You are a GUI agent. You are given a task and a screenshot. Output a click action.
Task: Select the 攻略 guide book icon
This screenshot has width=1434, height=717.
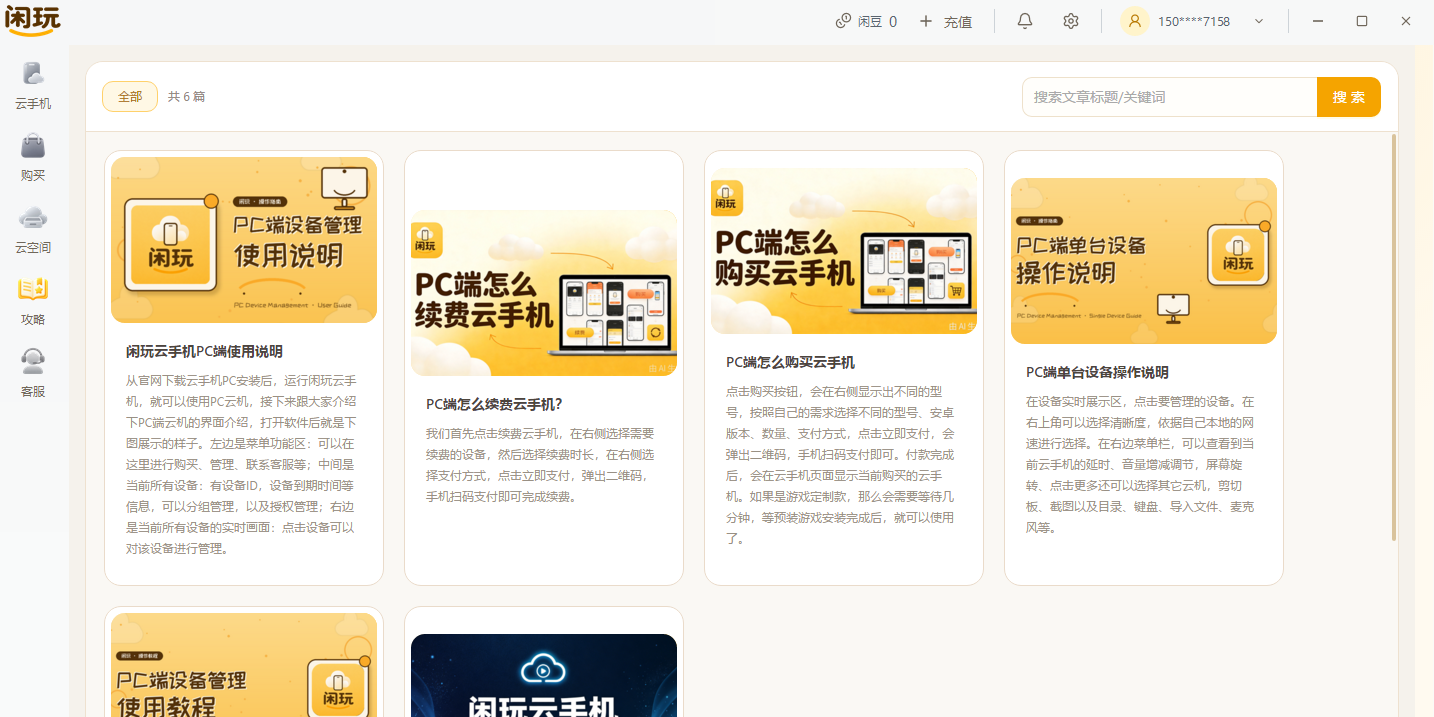coord(33,290)
